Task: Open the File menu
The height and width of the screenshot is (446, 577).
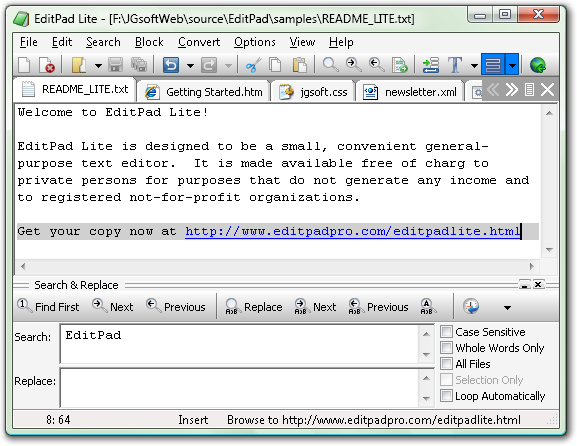Action: click(x=28, y=42)
